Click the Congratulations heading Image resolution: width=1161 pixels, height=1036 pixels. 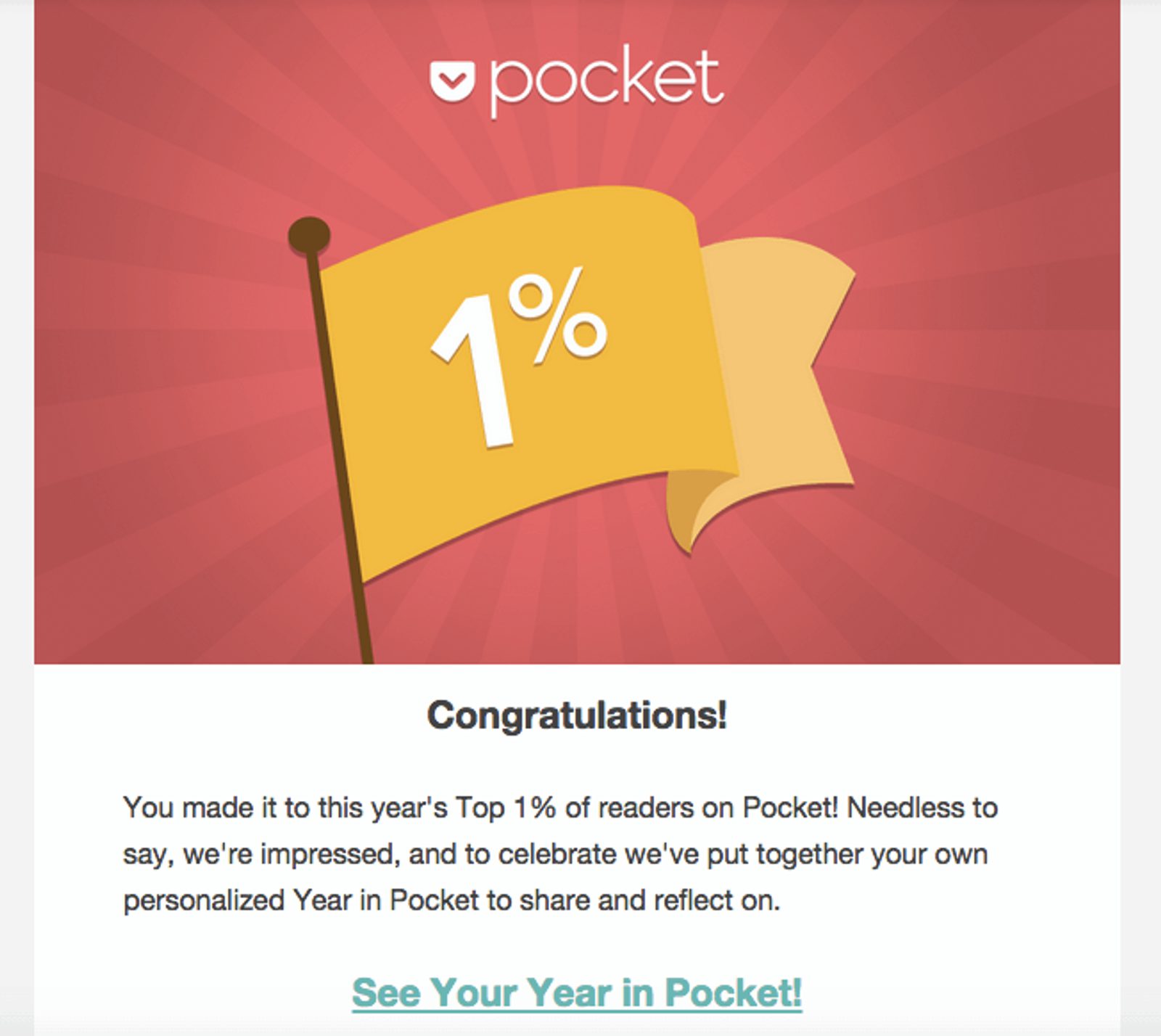pos(578,715)
